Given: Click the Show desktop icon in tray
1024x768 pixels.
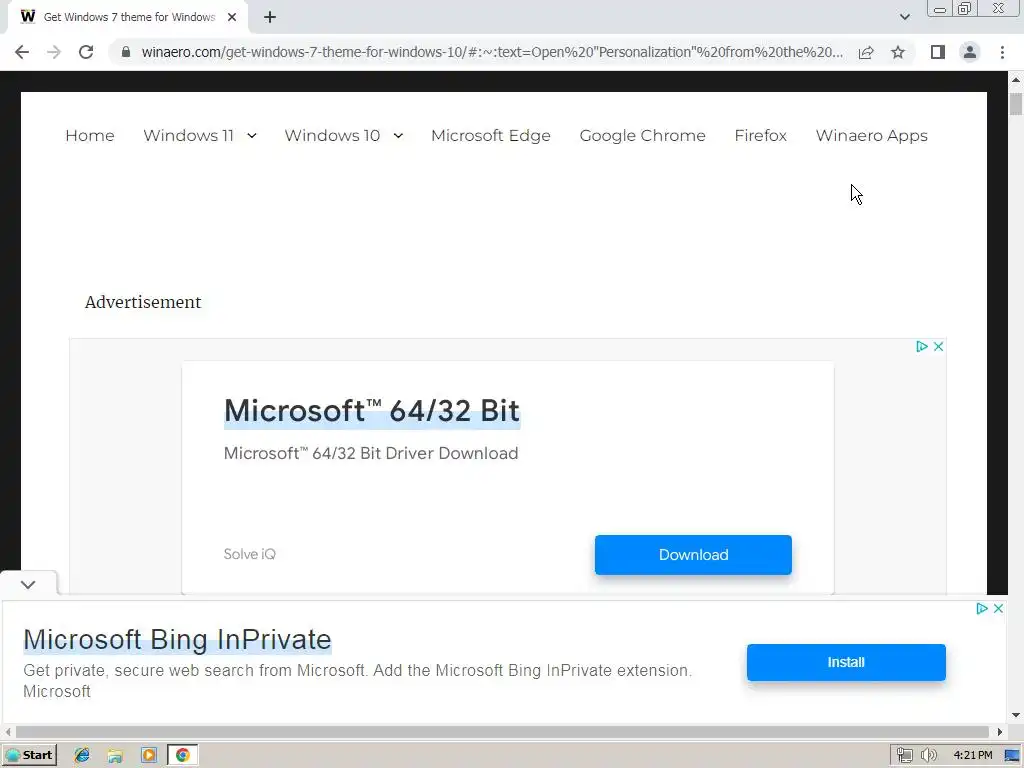Looking at the screenshot, I should pos(1013,756).
